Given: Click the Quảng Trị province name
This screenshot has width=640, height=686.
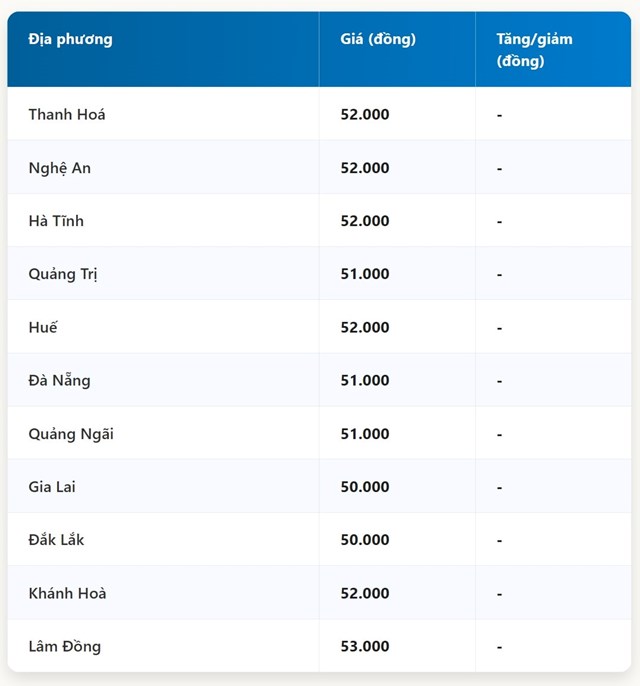Looking at the screenshot, I should point(63,274).
